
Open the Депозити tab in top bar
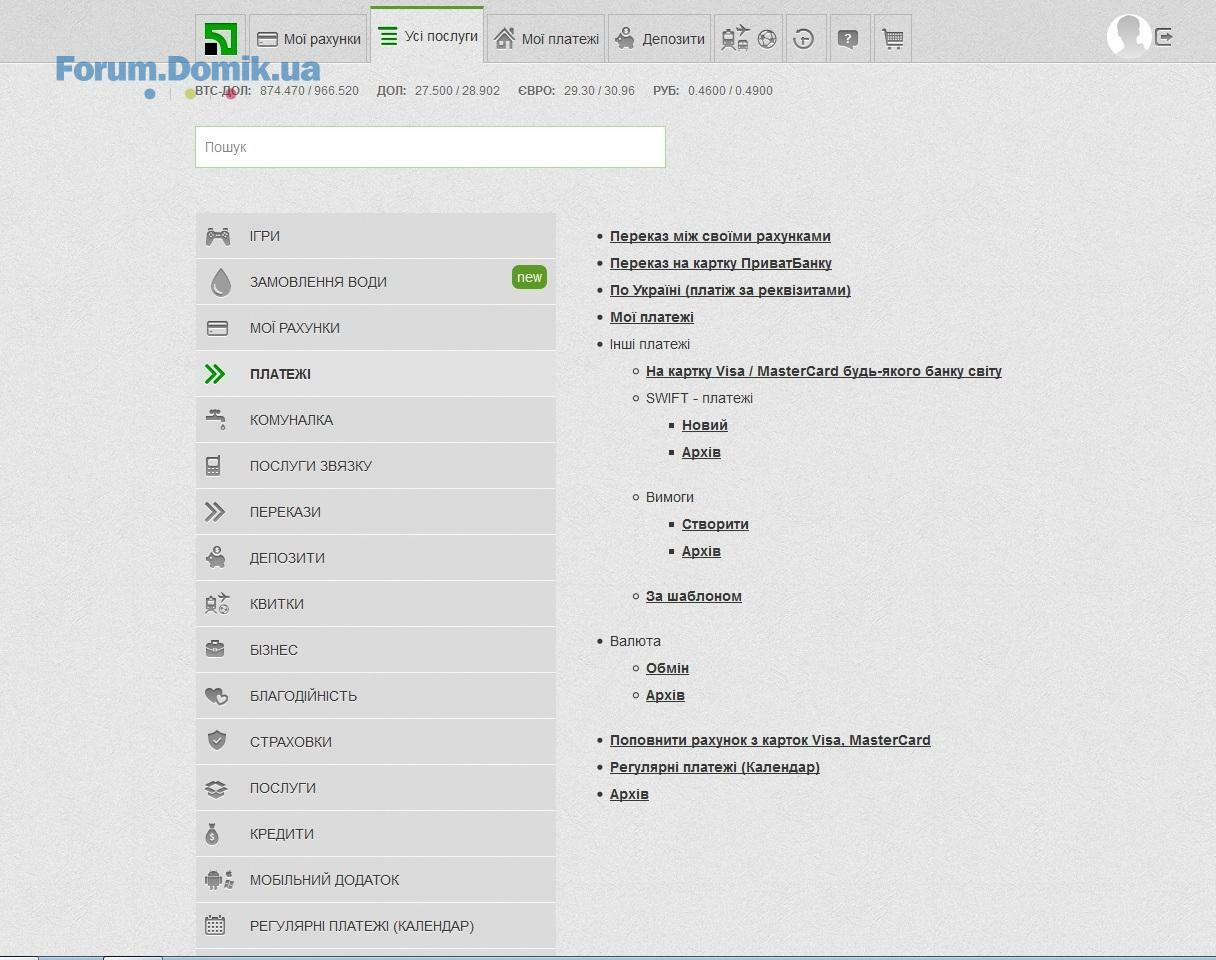click(659, 39)
